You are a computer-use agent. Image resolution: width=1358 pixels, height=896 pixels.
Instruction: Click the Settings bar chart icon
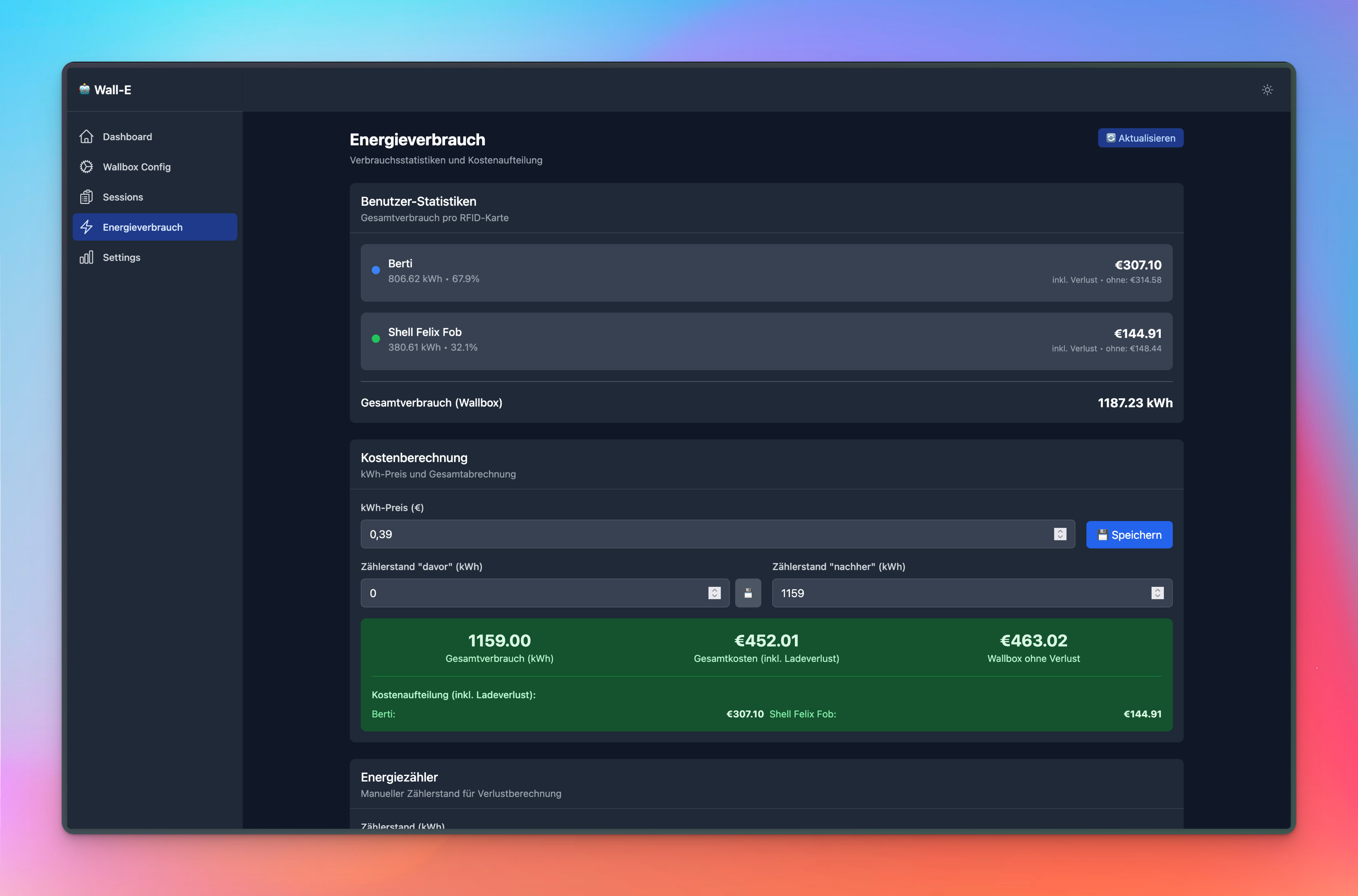86,257
